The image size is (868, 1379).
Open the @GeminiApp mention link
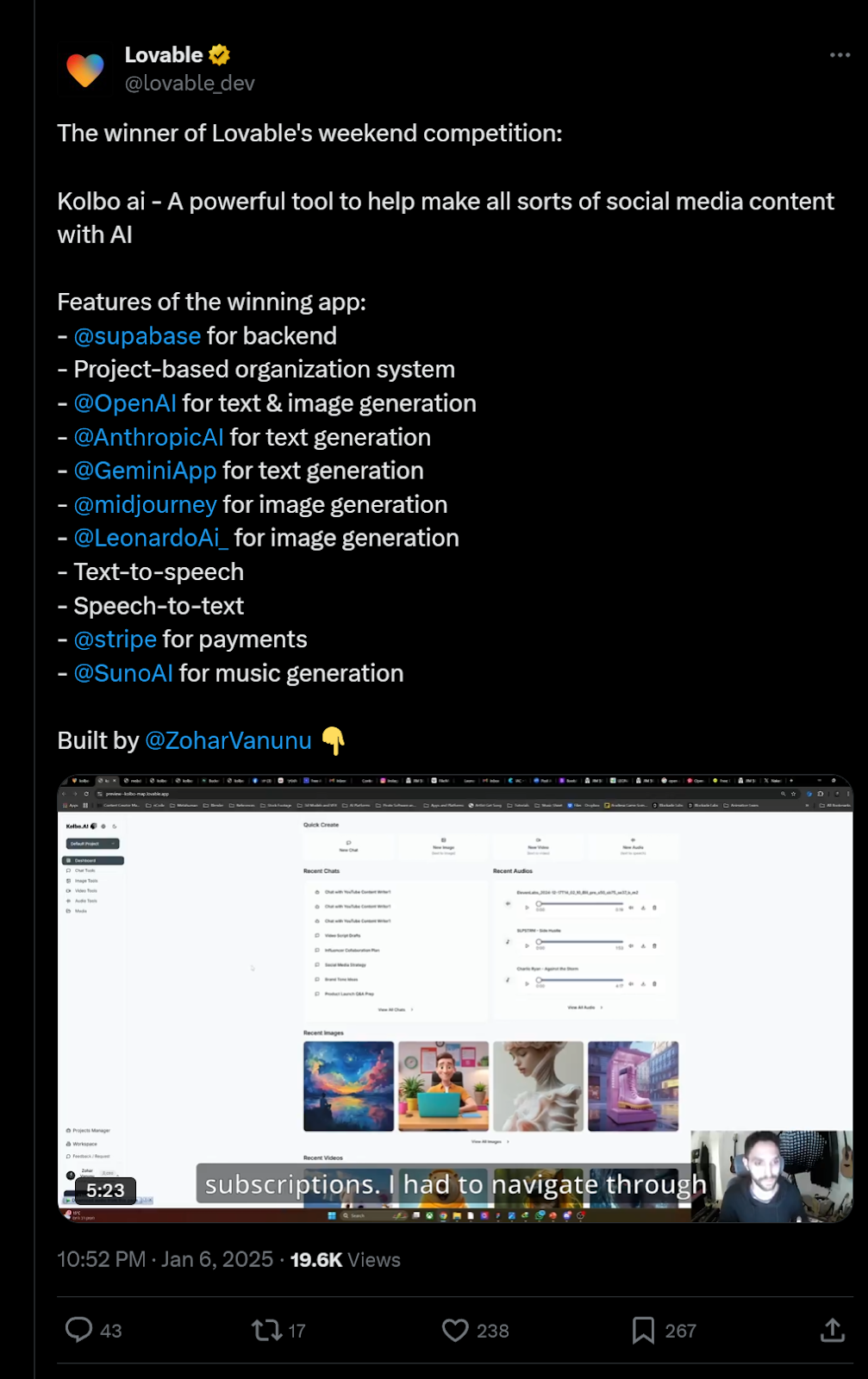(x=145, y=471)
